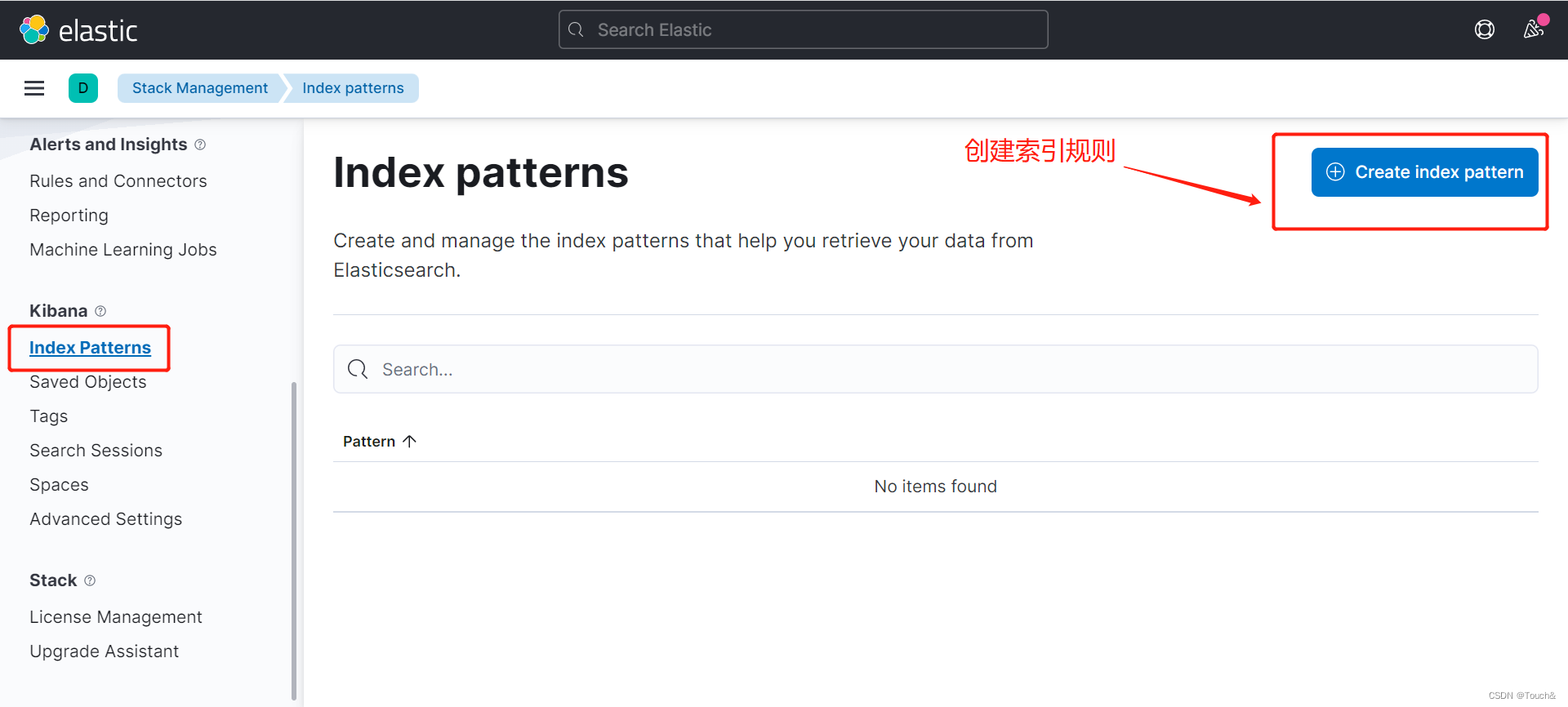Click the Stack section info icon
1568x707 pixels.
90,580
